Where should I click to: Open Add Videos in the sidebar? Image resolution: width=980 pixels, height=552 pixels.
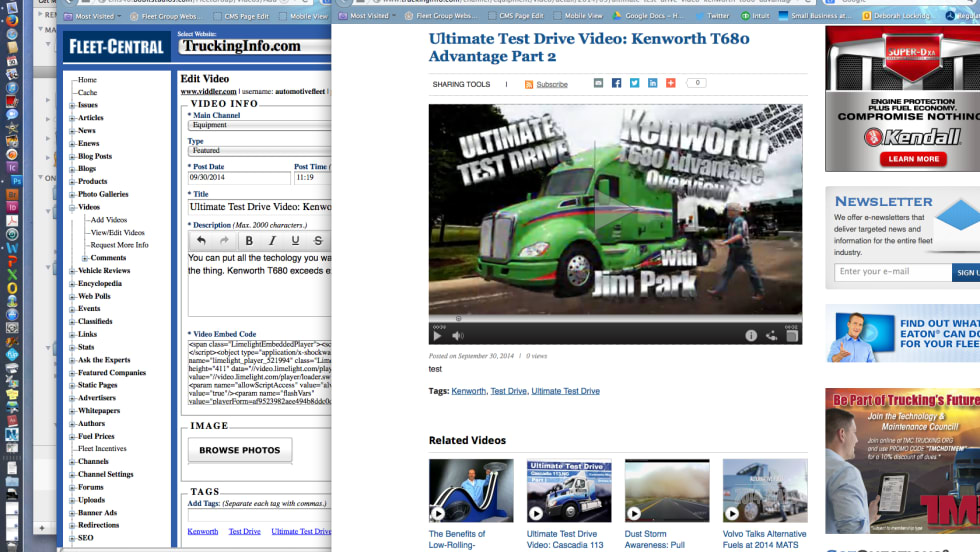coord(108,220)
